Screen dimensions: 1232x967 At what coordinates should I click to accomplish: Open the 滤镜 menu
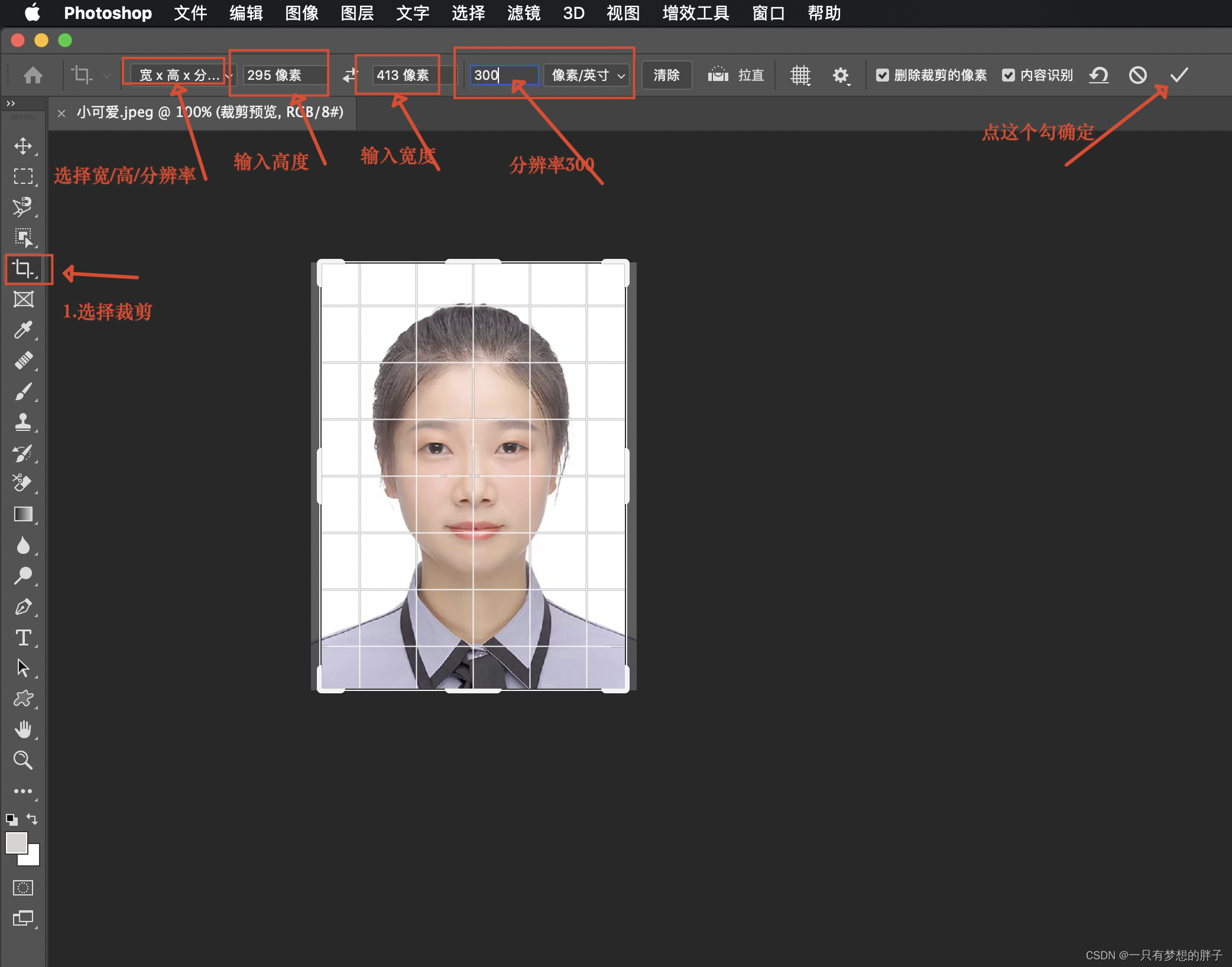(x=524, y=13)
